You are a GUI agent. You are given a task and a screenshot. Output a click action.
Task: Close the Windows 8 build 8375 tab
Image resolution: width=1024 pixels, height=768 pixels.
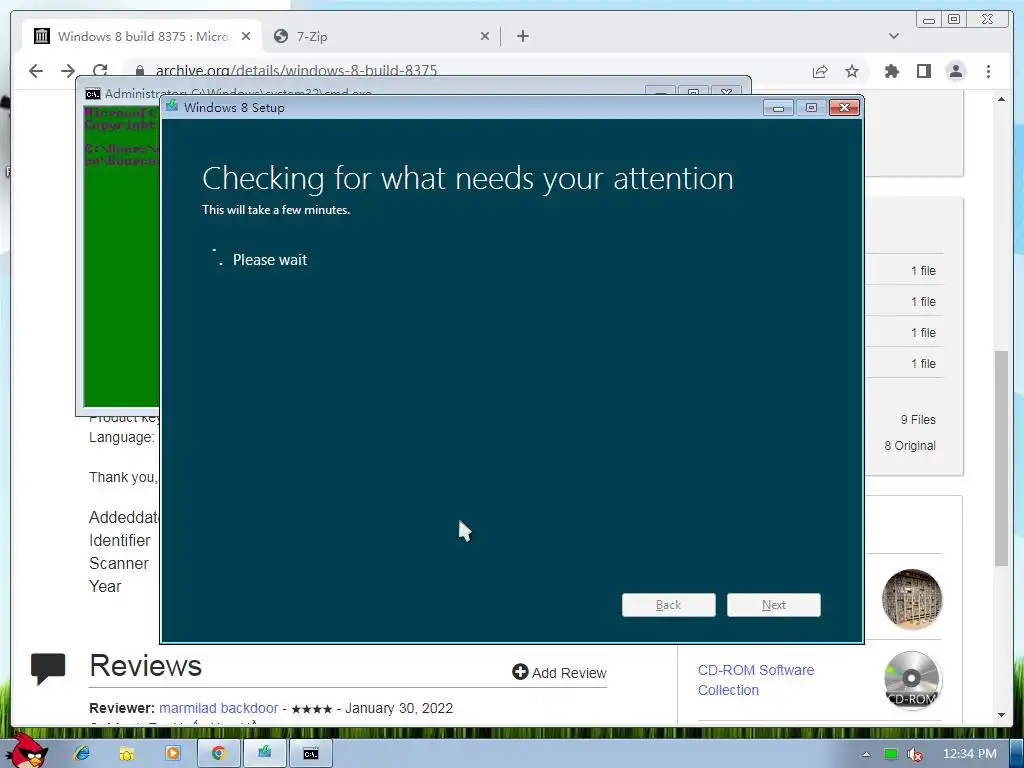click(x=246, y=37)
